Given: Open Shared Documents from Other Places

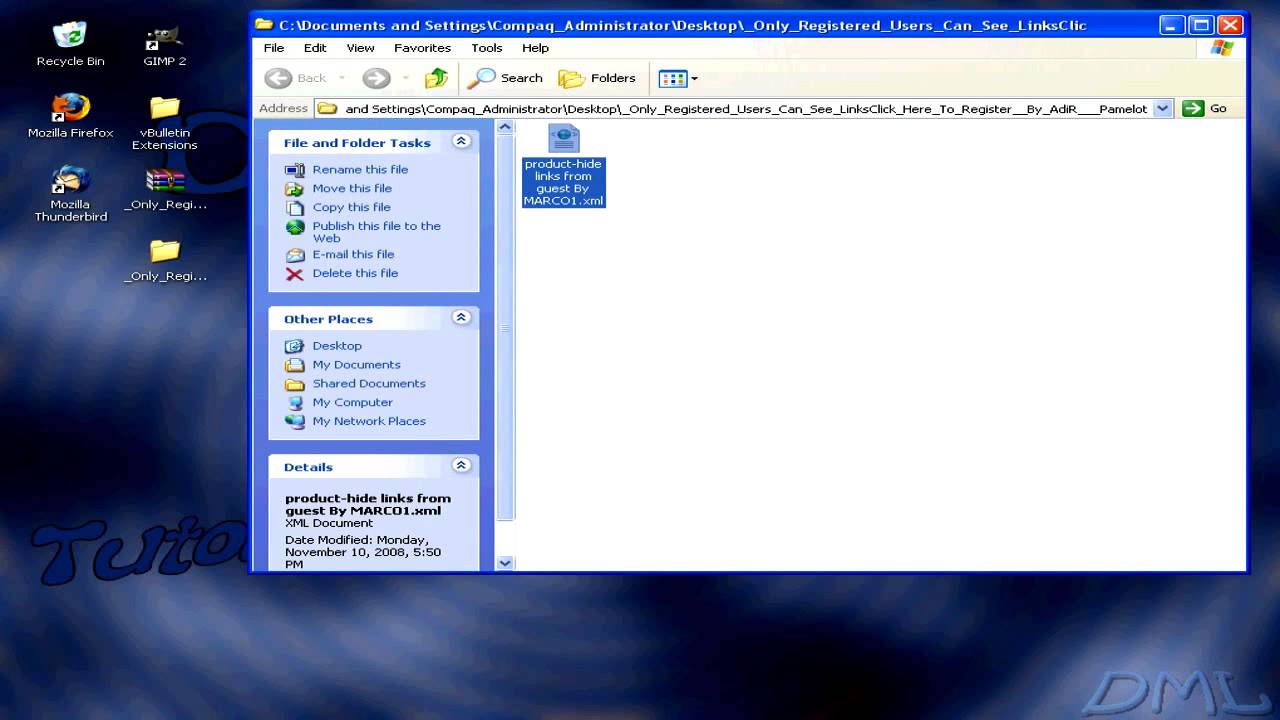Looking at the screenshot, I should tap(369, 383).
